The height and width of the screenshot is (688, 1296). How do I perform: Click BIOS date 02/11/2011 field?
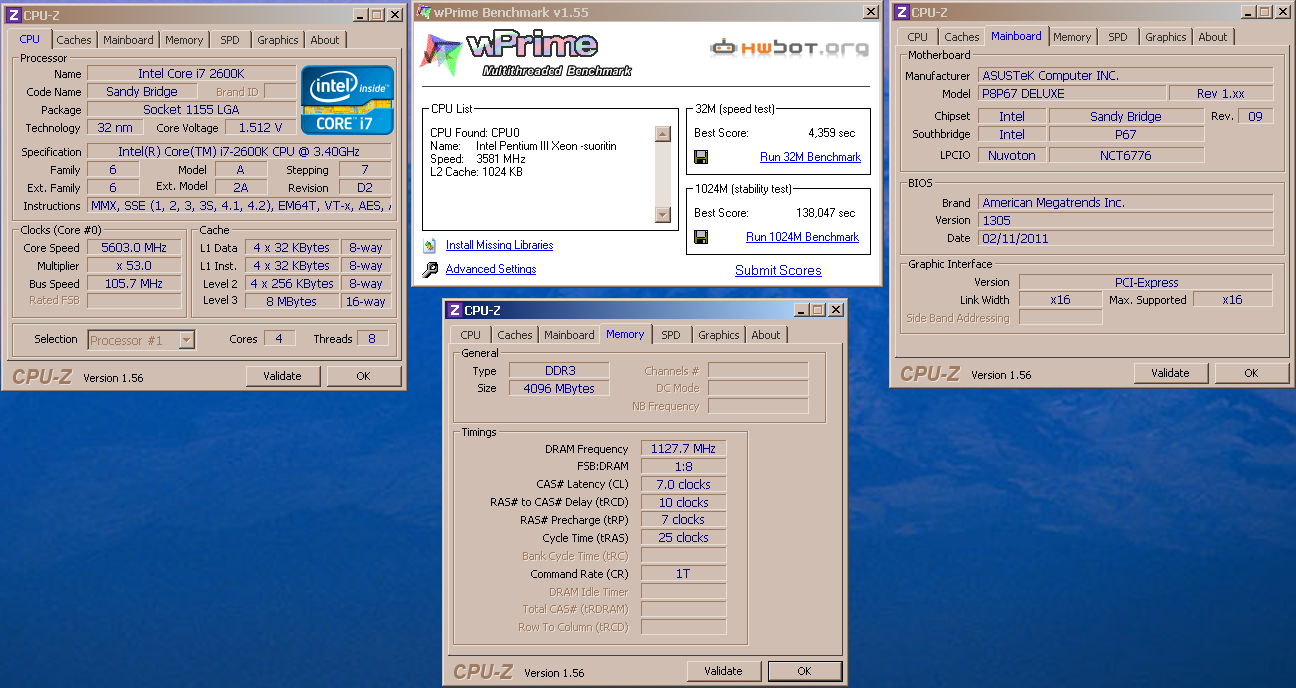[x=1125, y=238]
